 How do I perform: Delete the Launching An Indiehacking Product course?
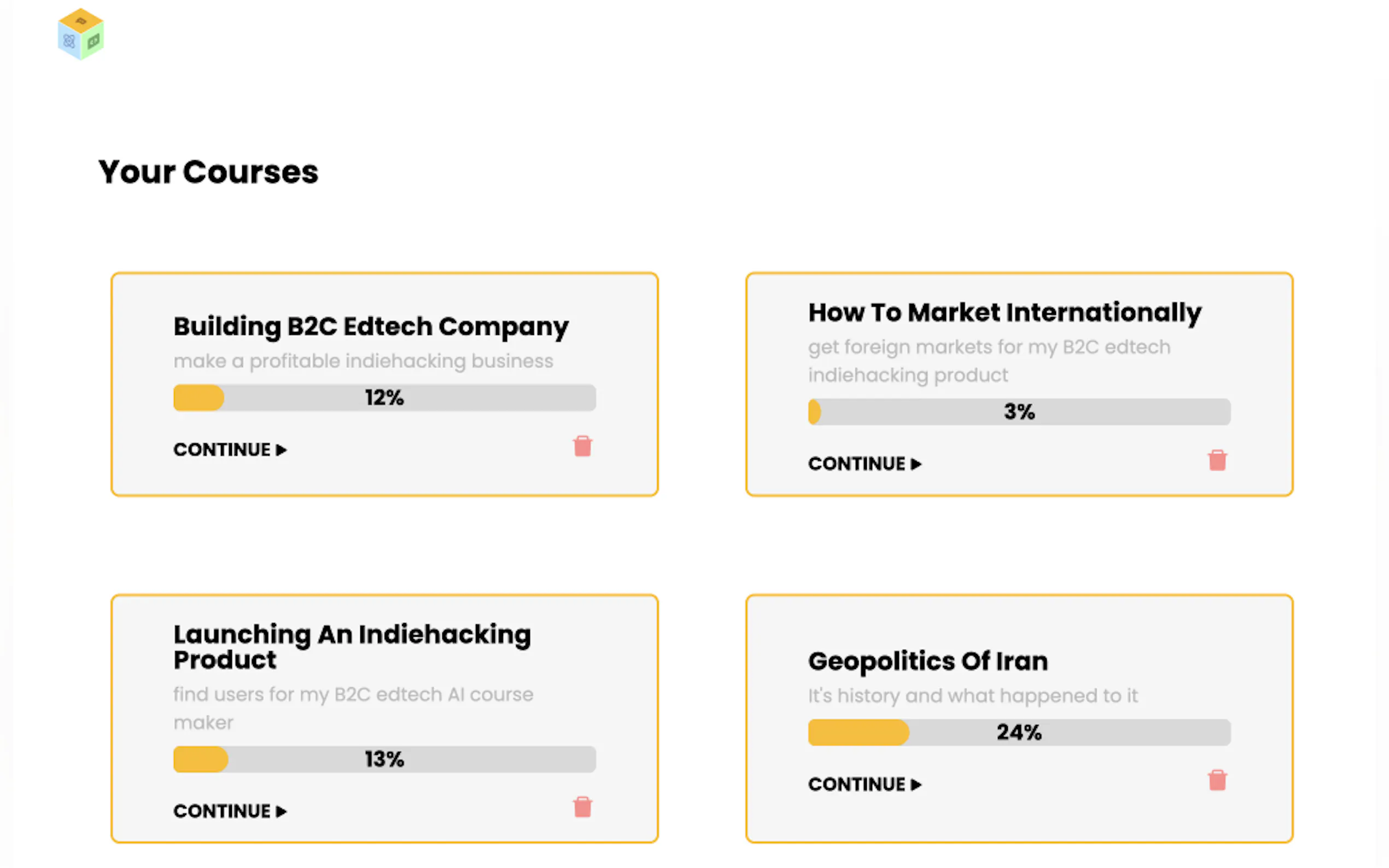pos(582,807)
